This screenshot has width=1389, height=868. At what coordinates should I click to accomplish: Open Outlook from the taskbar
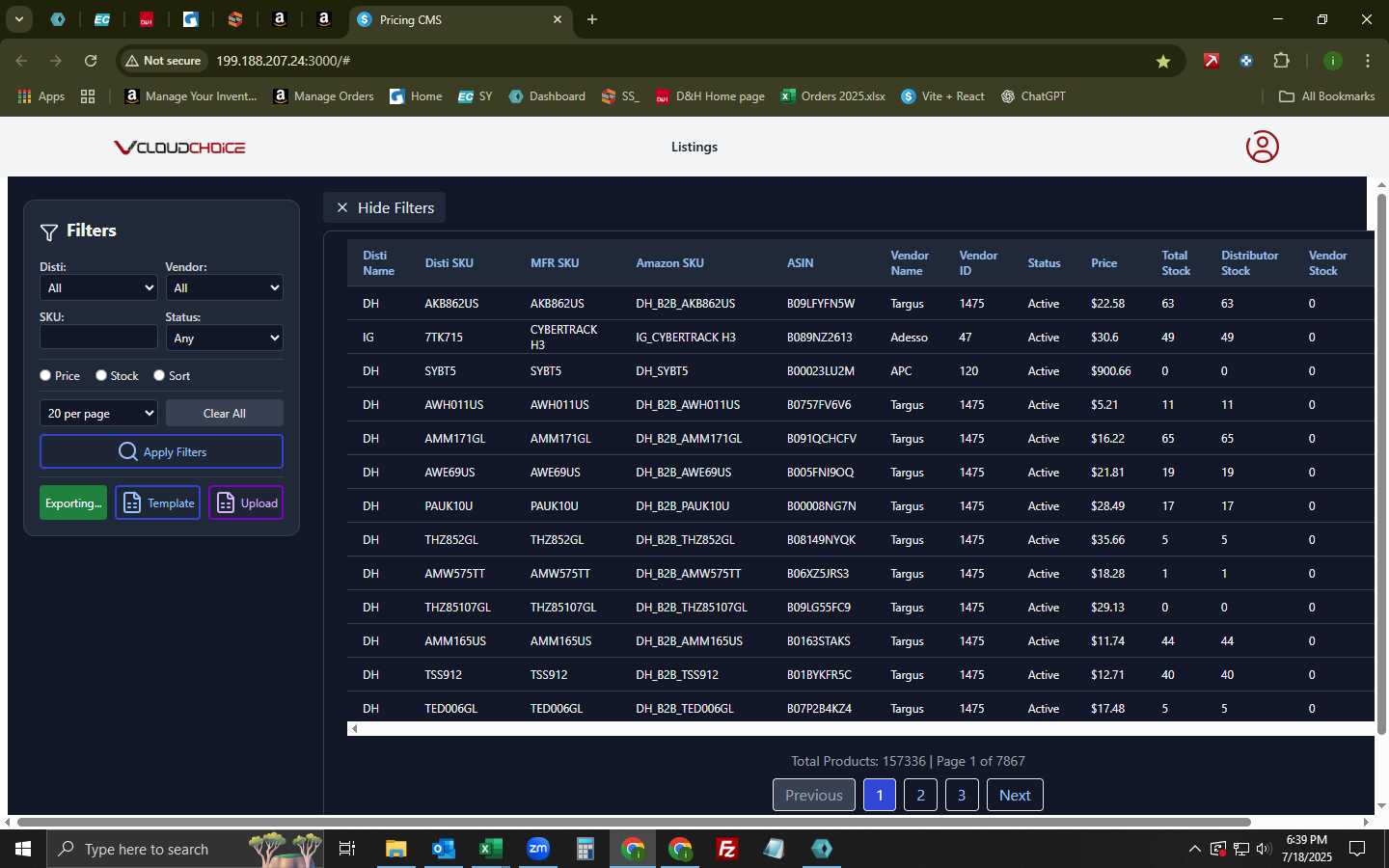coord(444,849)
